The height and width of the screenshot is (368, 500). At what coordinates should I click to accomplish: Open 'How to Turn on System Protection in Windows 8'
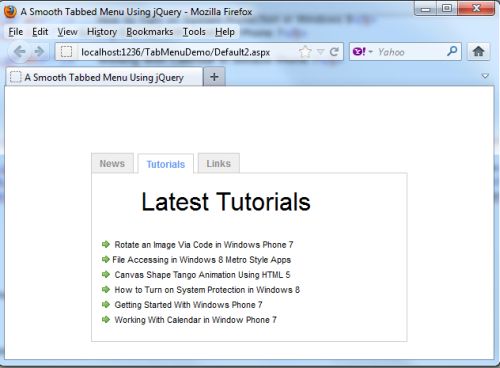point(207,290)
